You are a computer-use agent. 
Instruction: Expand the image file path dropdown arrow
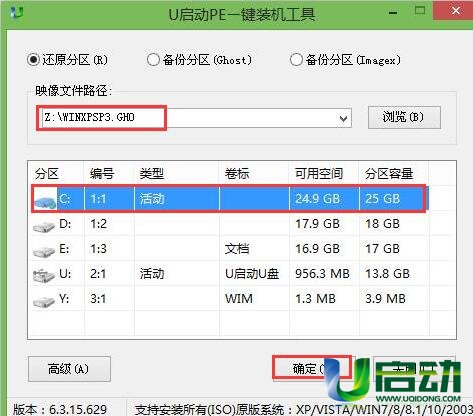pyautogui.click(x=343, y=118)
